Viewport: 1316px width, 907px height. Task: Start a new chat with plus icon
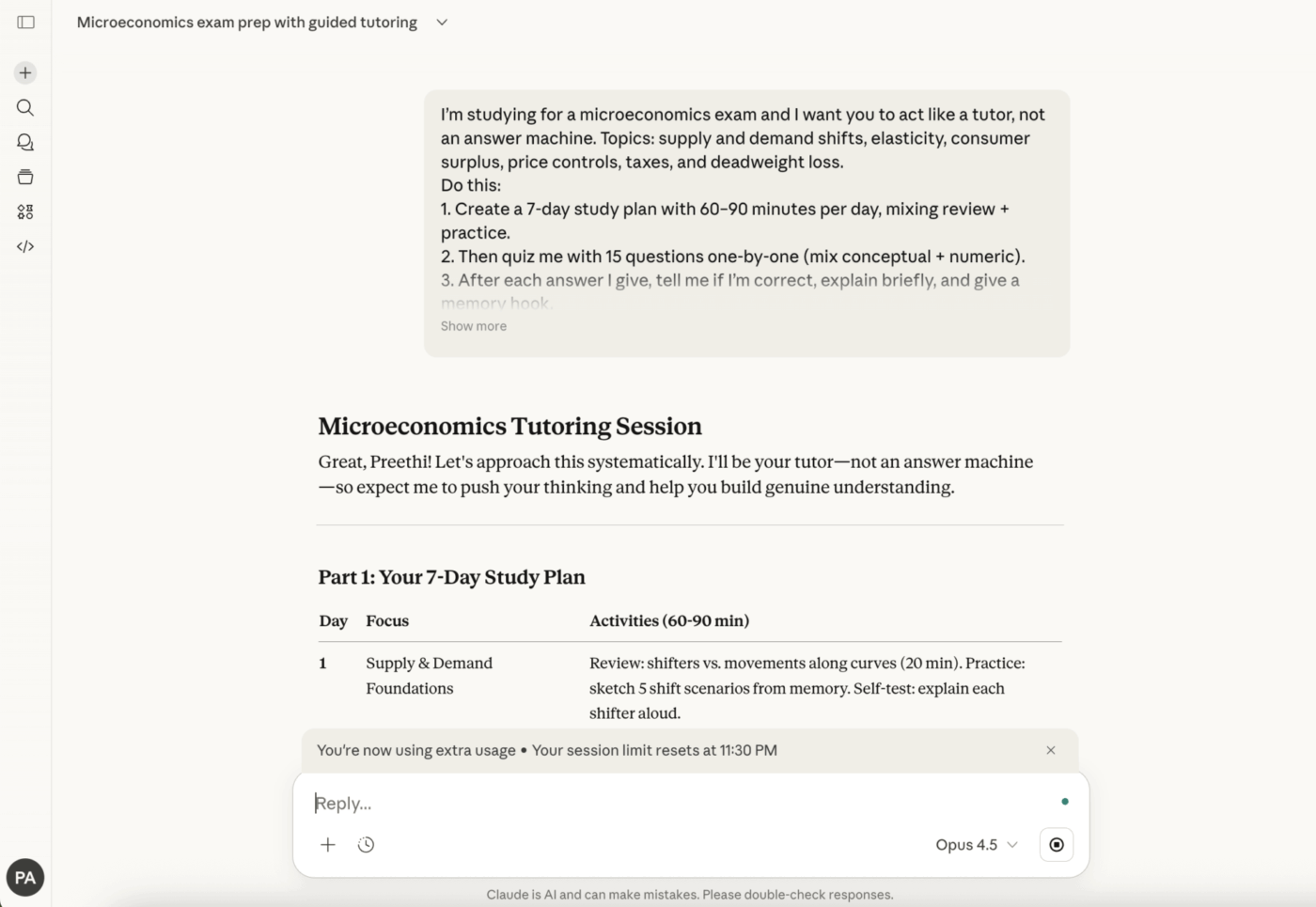tap(25, 72)
